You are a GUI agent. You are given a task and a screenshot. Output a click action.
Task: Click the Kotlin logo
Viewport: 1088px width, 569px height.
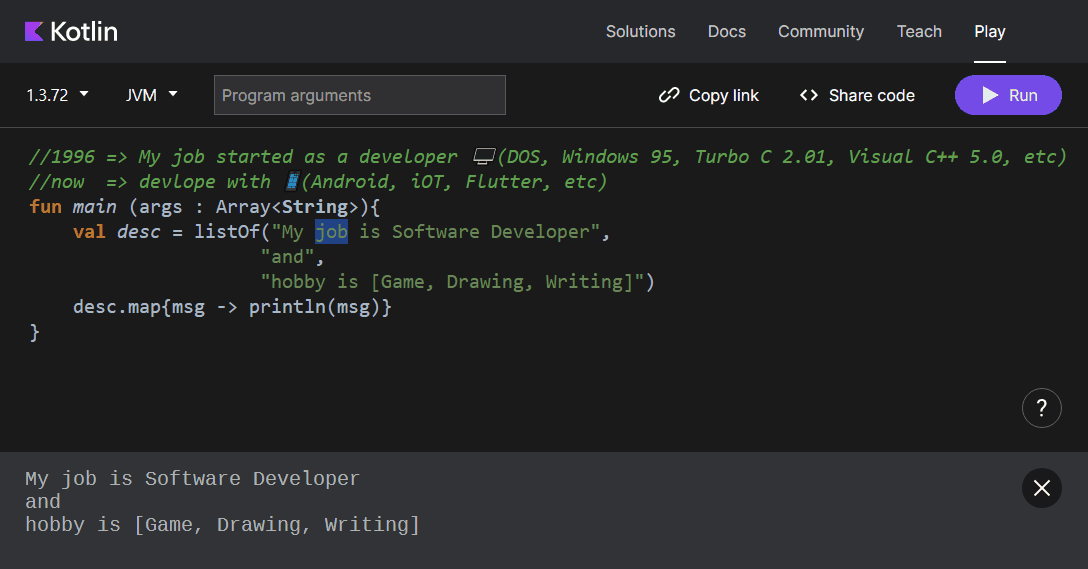pyautogui.click(x=71, y=31)
